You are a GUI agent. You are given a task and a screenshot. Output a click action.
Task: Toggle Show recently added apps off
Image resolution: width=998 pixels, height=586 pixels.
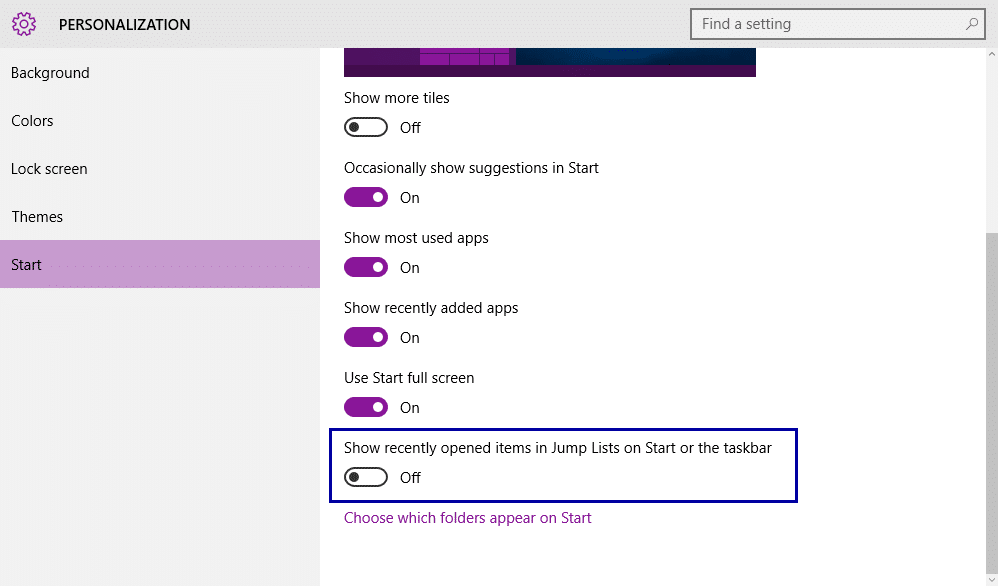pos(366,337)
